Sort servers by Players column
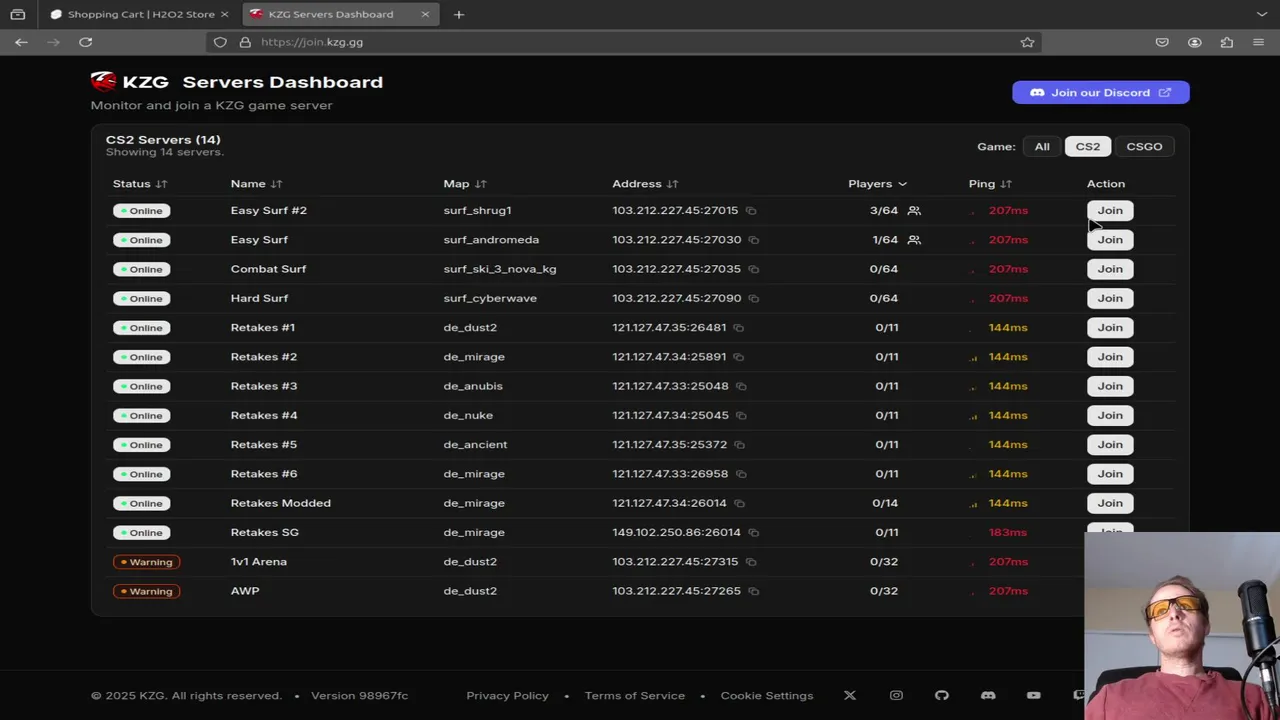 [878, 184]
